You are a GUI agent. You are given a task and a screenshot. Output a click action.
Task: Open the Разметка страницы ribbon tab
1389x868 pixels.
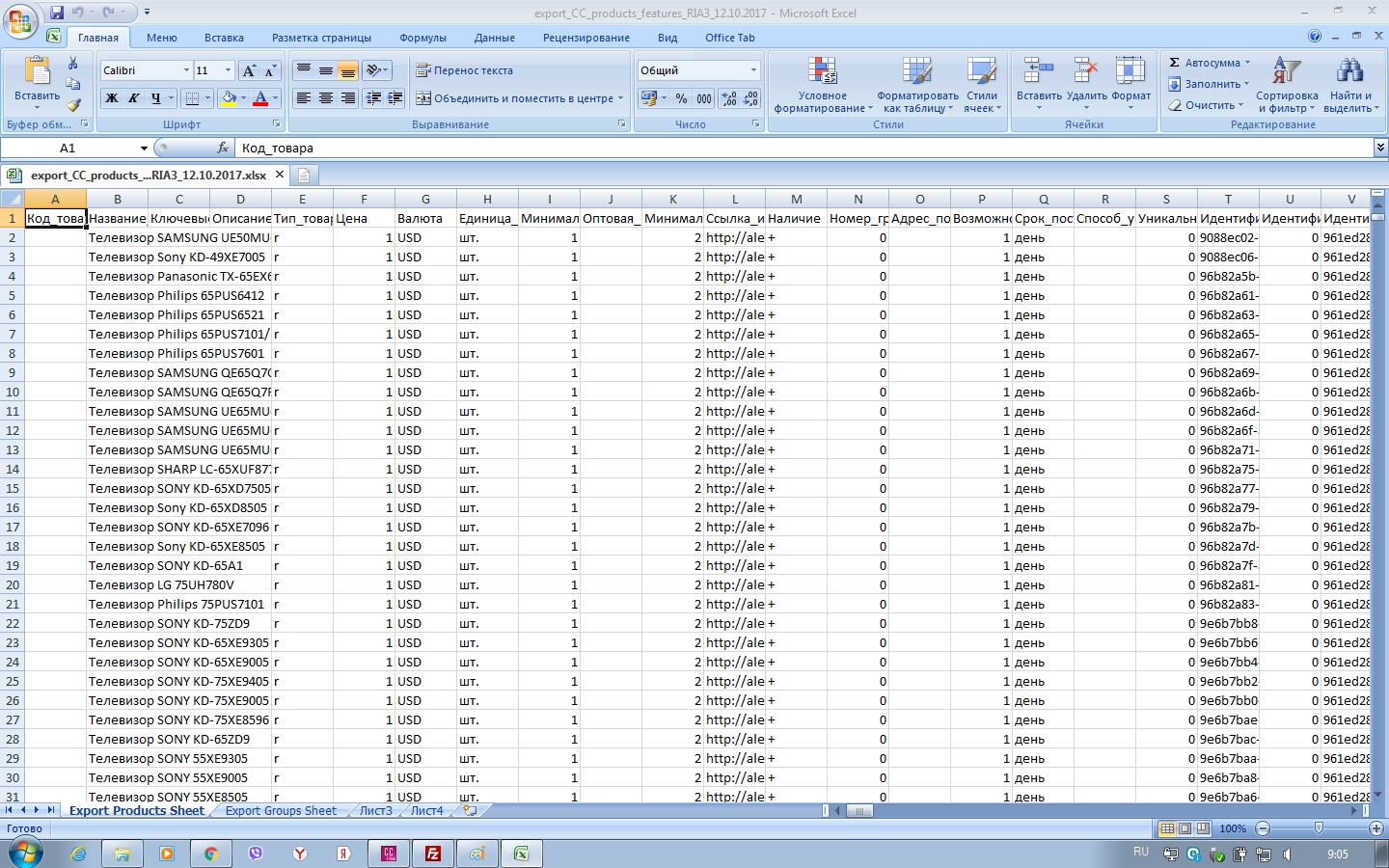click(x=321, y=38)
